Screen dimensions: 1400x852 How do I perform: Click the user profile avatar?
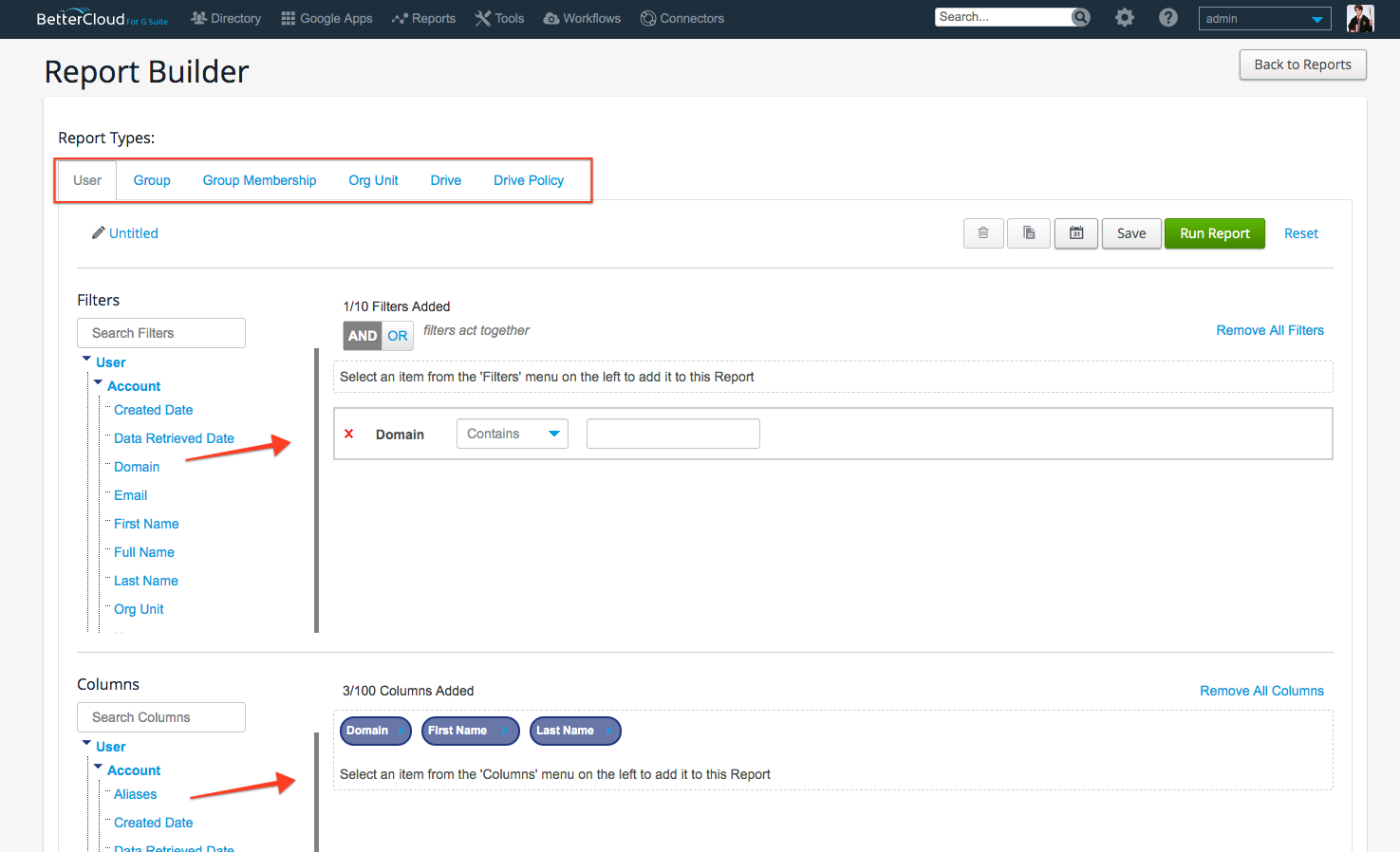tap(1360, 18)
